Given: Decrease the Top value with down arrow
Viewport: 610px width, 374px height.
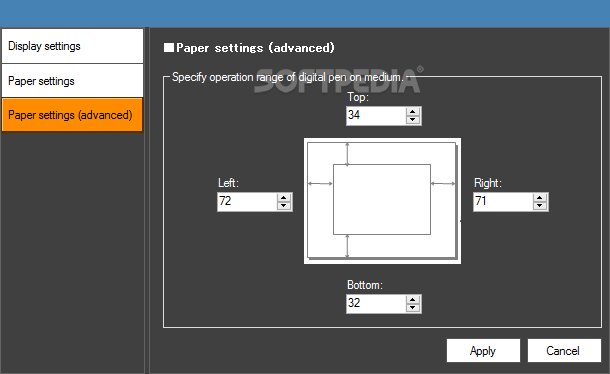Looking at the screenshot, I should coord(413,120).
